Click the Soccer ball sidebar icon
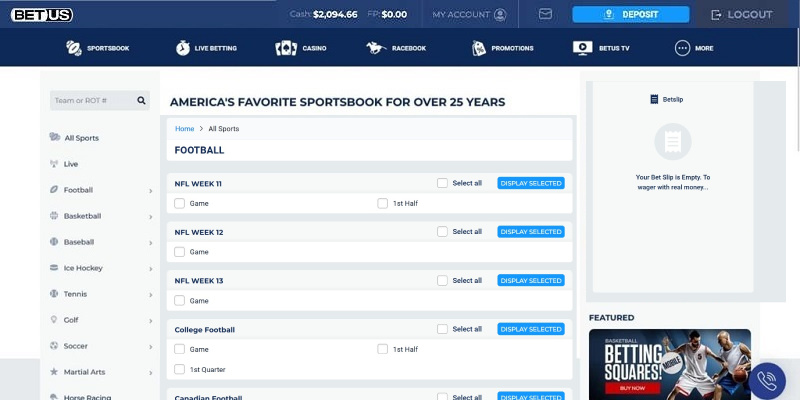 pyautogui.click(x=54, y=345)
